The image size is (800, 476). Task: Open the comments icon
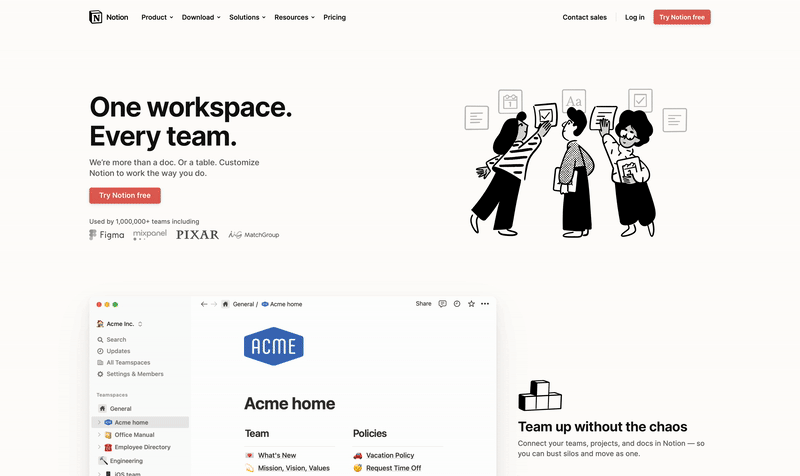[x=442, y=304]
